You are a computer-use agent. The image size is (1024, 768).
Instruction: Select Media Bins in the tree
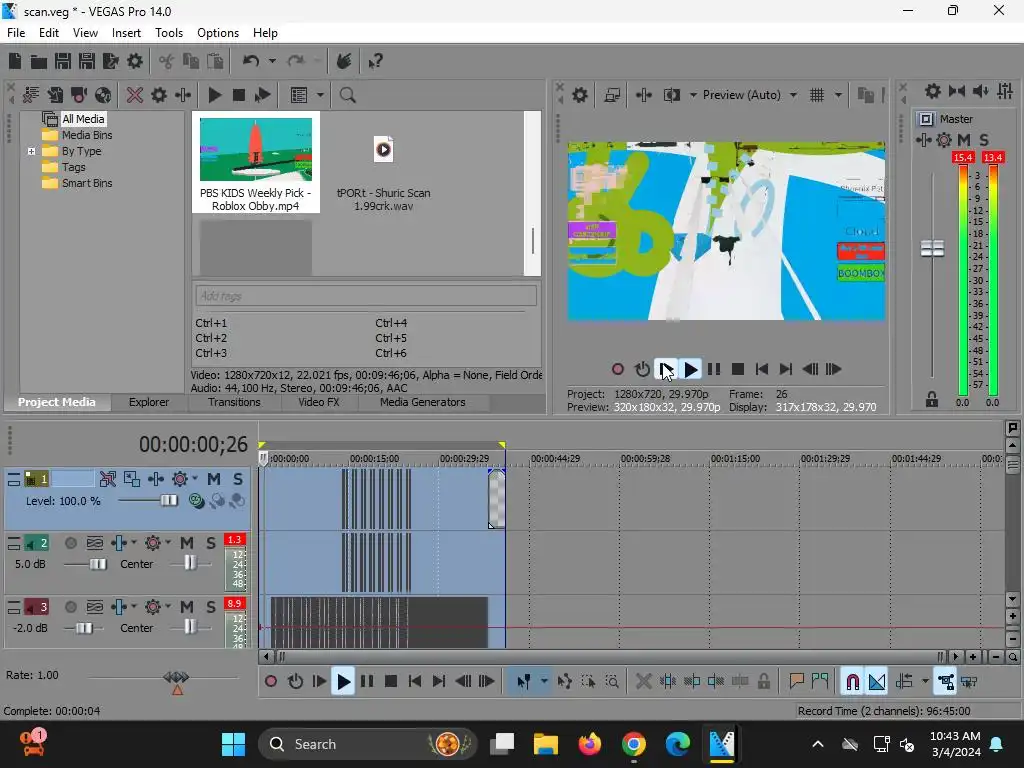pos(87,135)
